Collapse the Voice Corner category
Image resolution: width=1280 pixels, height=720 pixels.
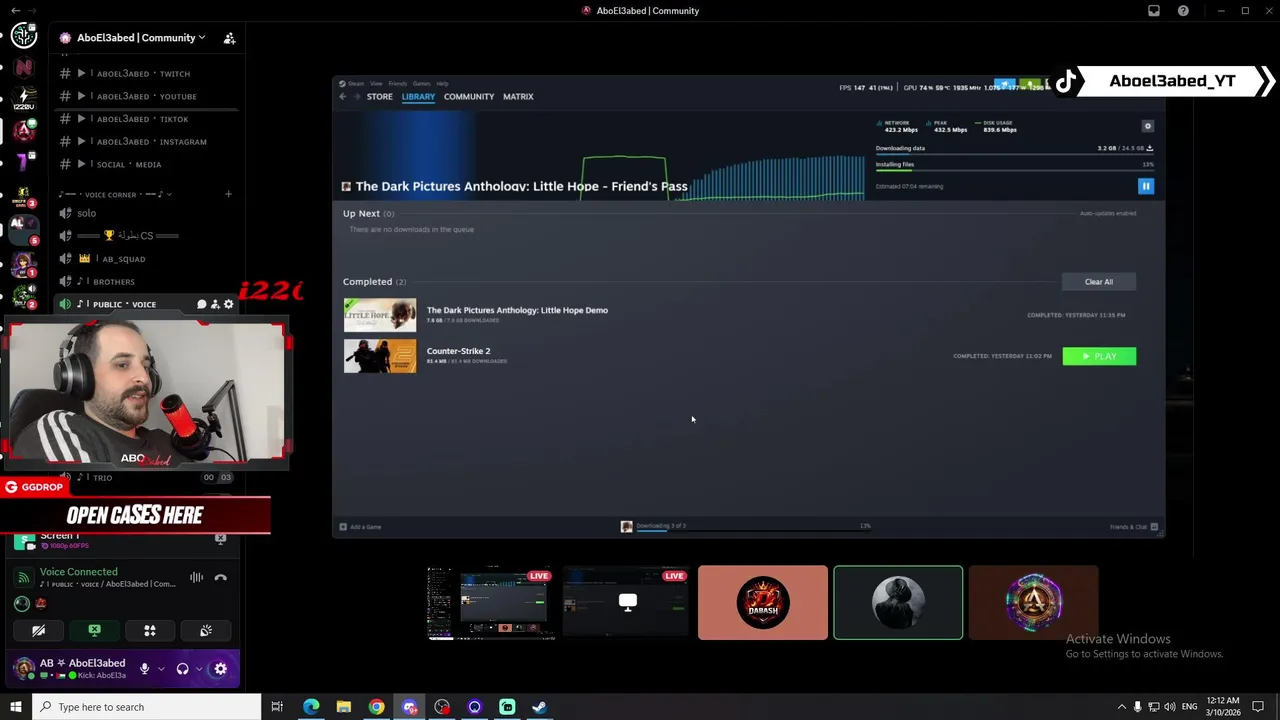(114, 194)
